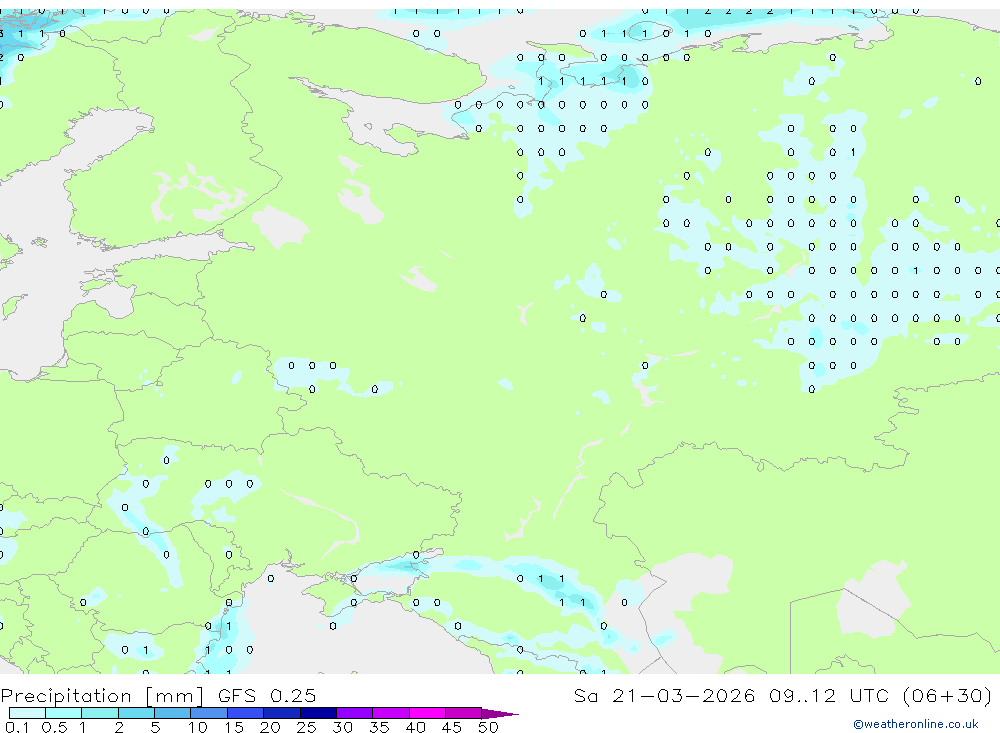Select the 0.5–1 mm legend color swatch

coord(64,713)
